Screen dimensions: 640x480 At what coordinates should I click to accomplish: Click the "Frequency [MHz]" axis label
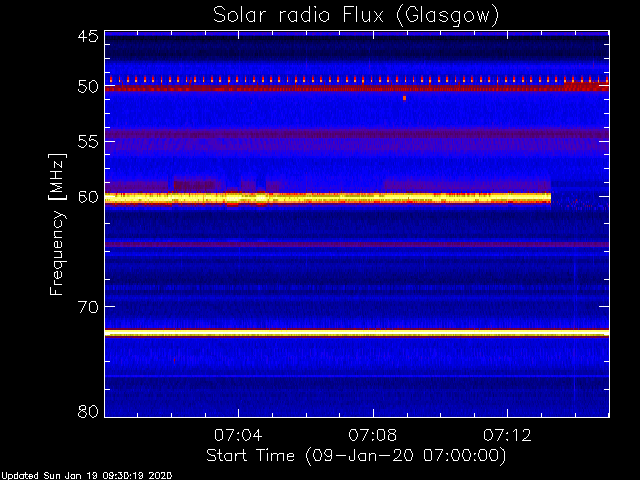coord(57,224)
